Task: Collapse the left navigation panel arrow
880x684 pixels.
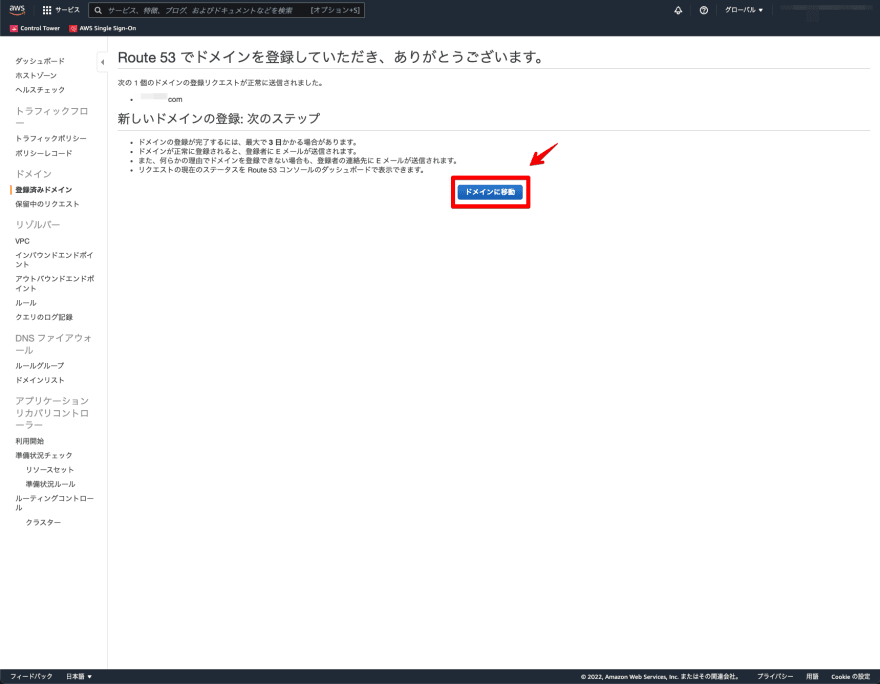Action: [x=102, y=62]
